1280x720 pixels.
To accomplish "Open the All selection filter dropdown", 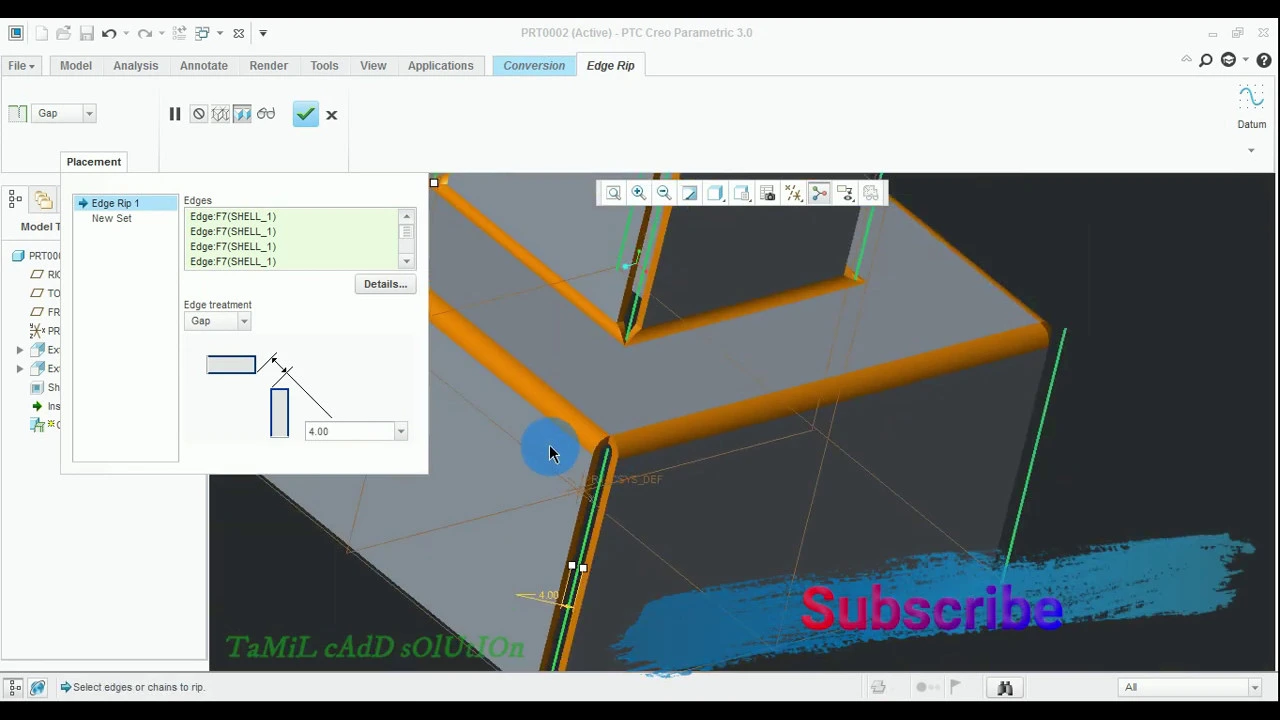I will click(1190, 687).
